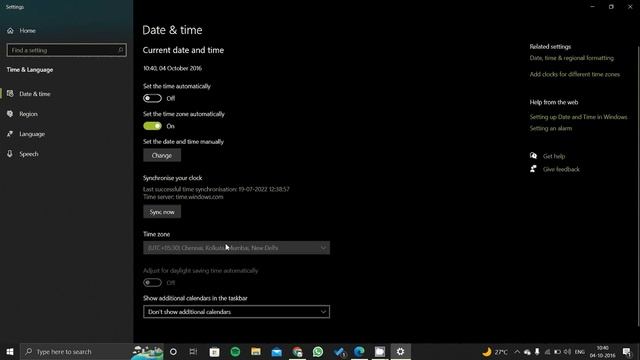Screen dimensions: 640x360
Task: Open the volume speaker tray icon
Action: pos(567,352)
